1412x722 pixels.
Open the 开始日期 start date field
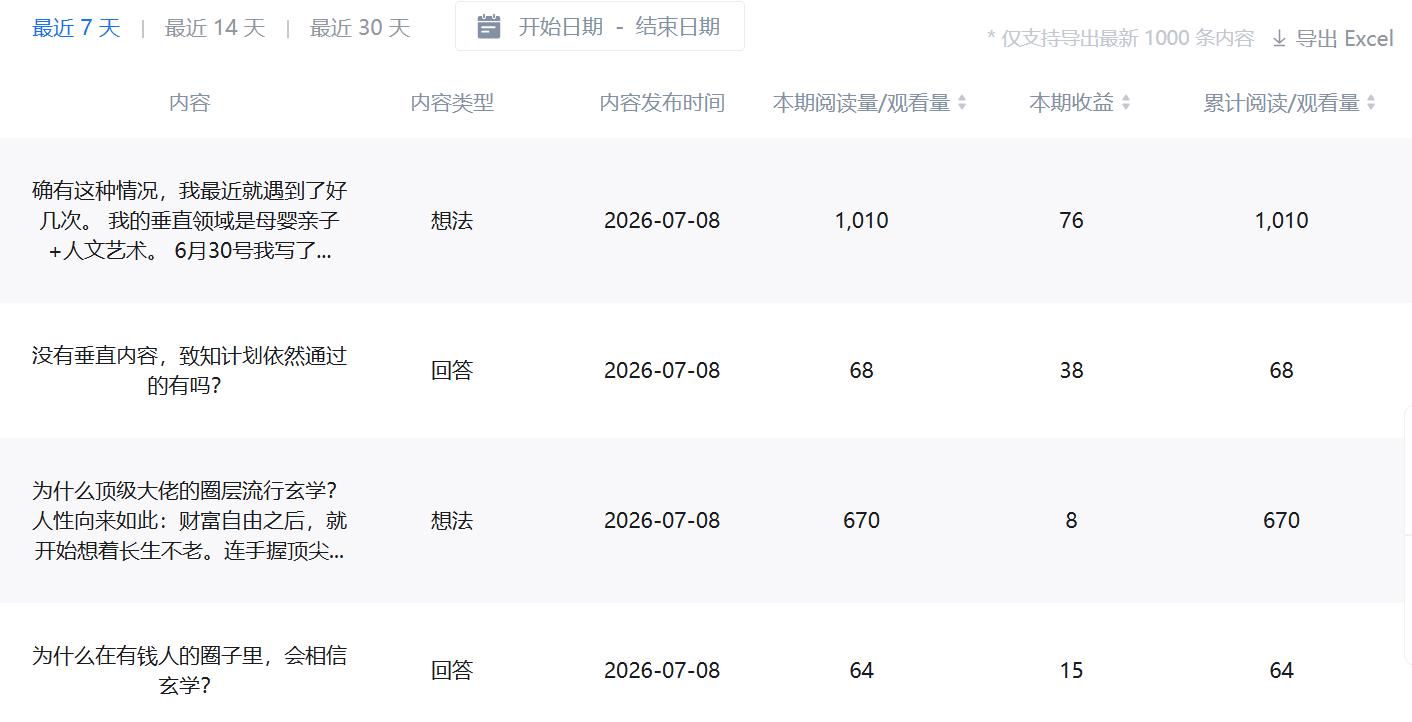[560, 27]
